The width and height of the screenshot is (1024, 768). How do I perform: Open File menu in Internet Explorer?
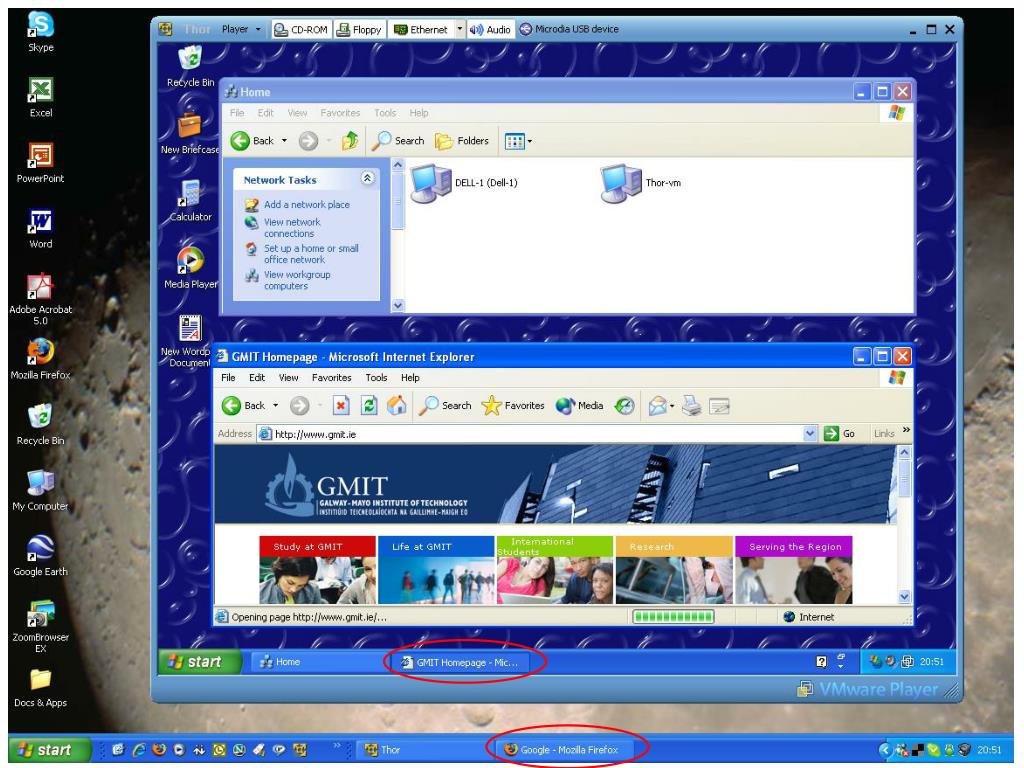pos(228,377)
